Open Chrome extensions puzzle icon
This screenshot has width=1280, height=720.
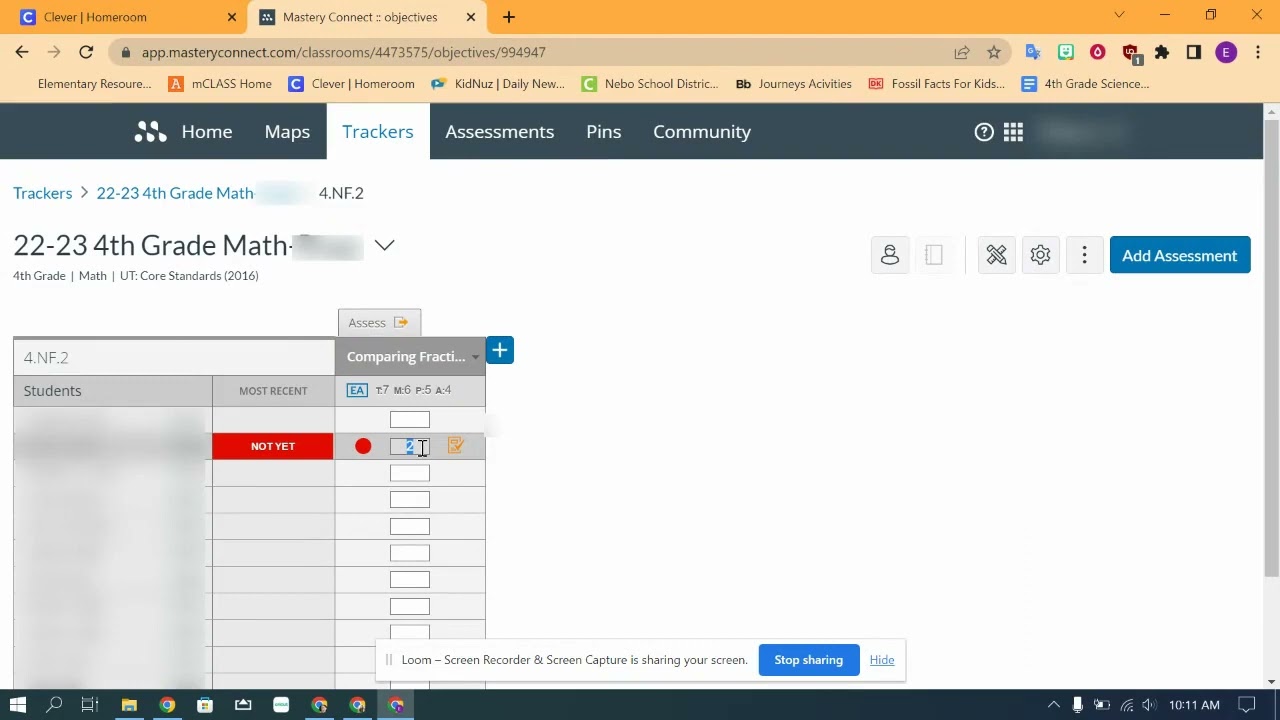point(1162,52)
